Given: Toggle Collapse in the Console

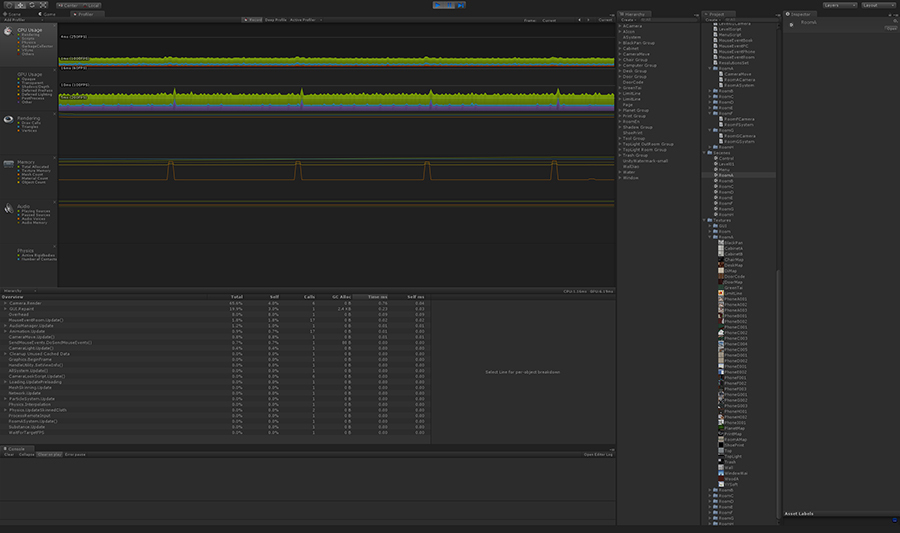Looking at the screenshot, I should tap(26, 454).
